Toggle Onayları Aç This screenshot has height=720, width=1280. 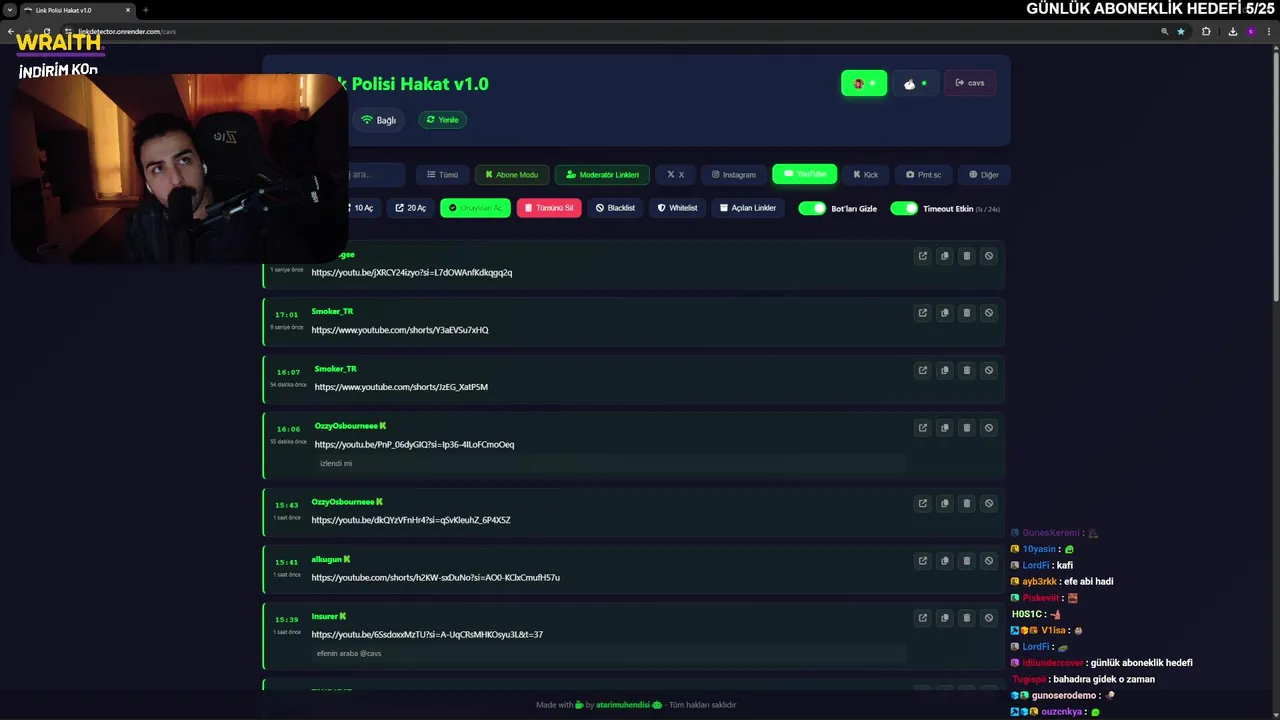point(475,208)
